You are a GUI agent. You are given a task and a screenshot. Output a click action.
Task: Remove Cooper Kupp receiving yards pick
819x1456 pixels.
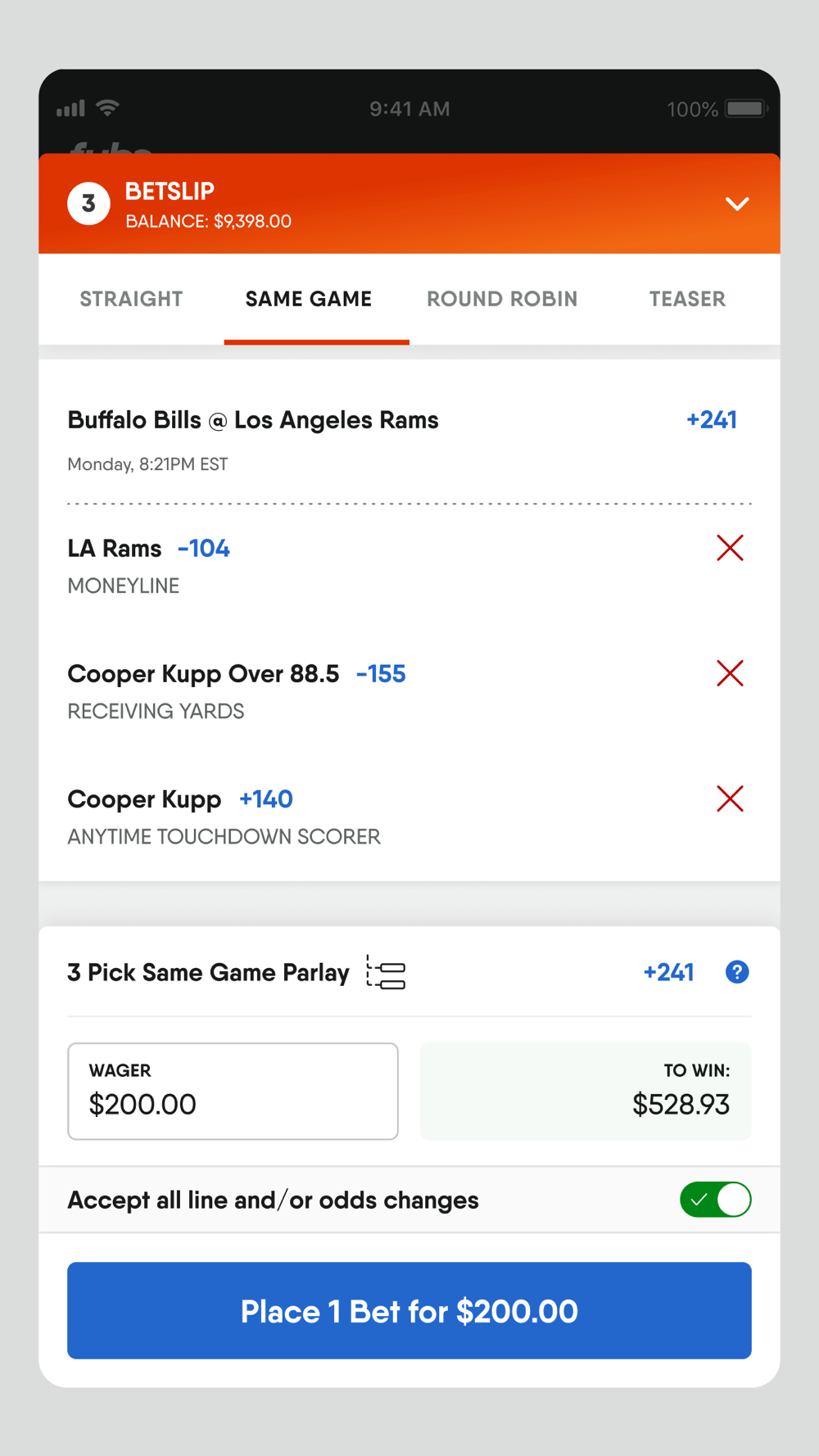click(730, 673)
